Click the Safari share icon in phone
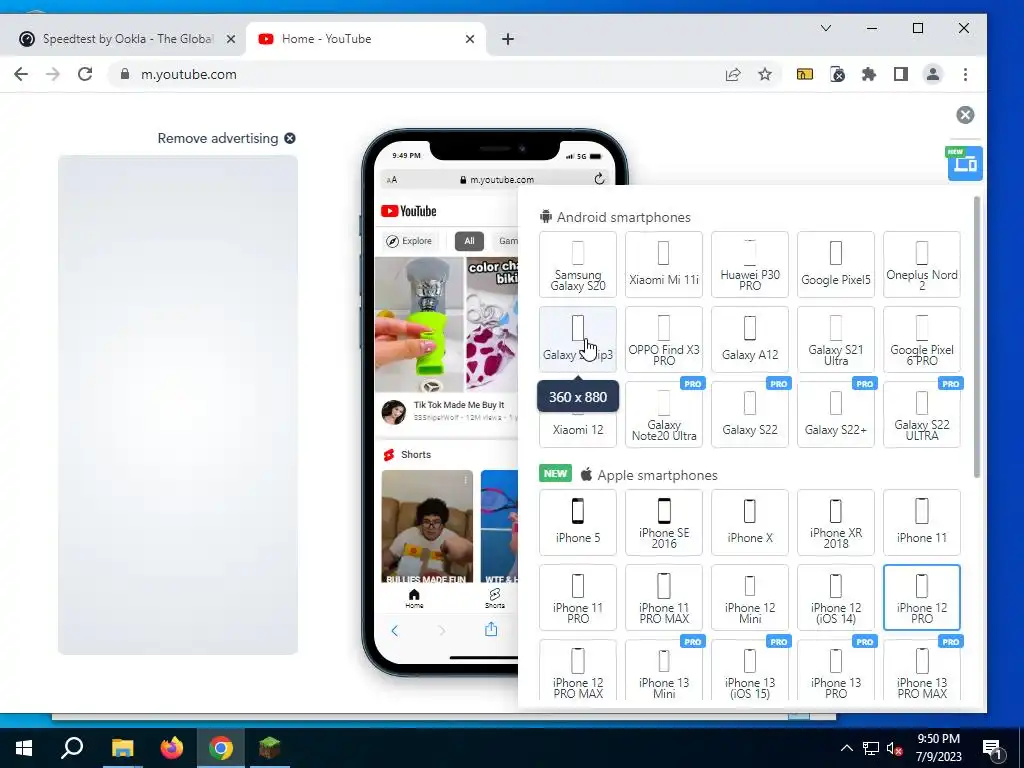Viewport: 1024px width, 768px height. pos(491,629)
